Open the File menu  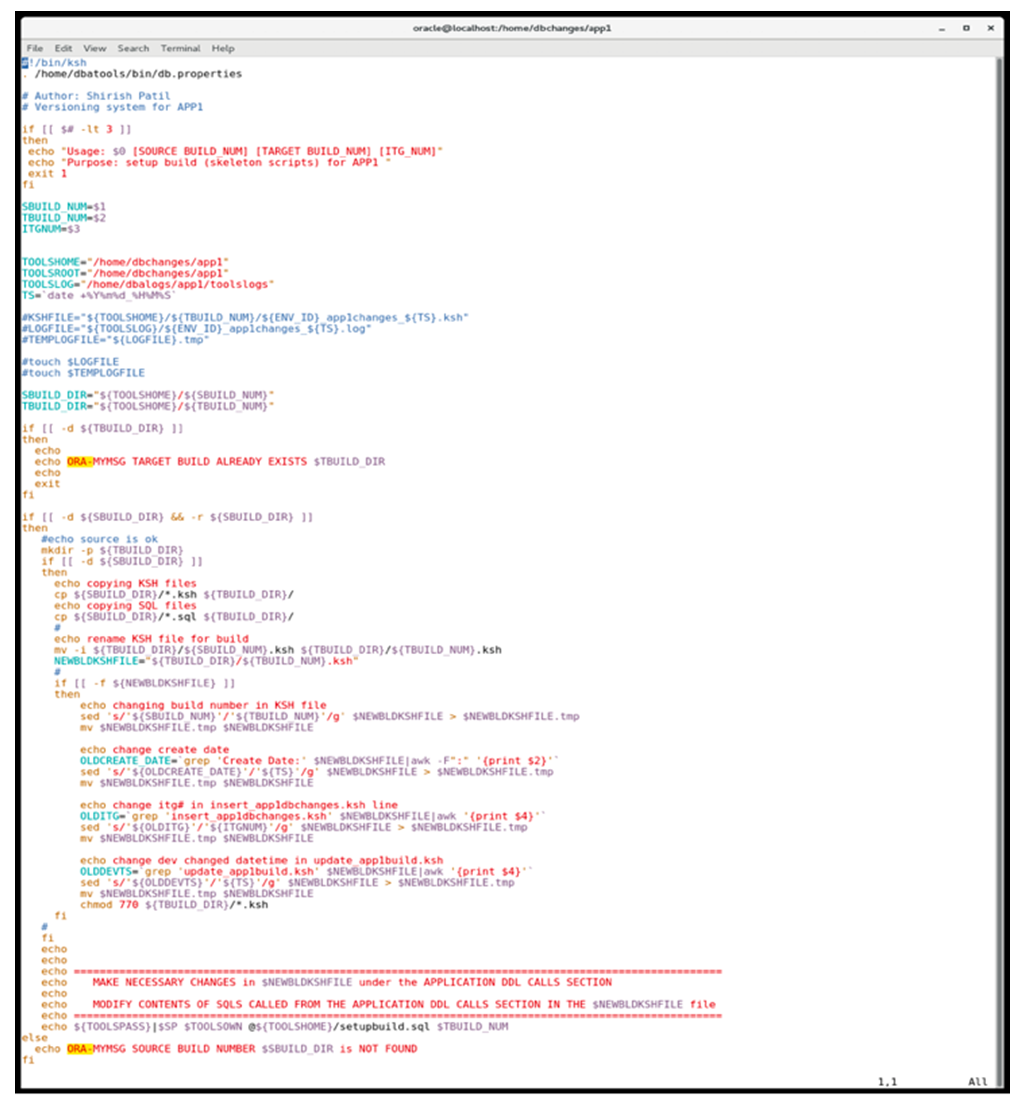pos(34,48)
